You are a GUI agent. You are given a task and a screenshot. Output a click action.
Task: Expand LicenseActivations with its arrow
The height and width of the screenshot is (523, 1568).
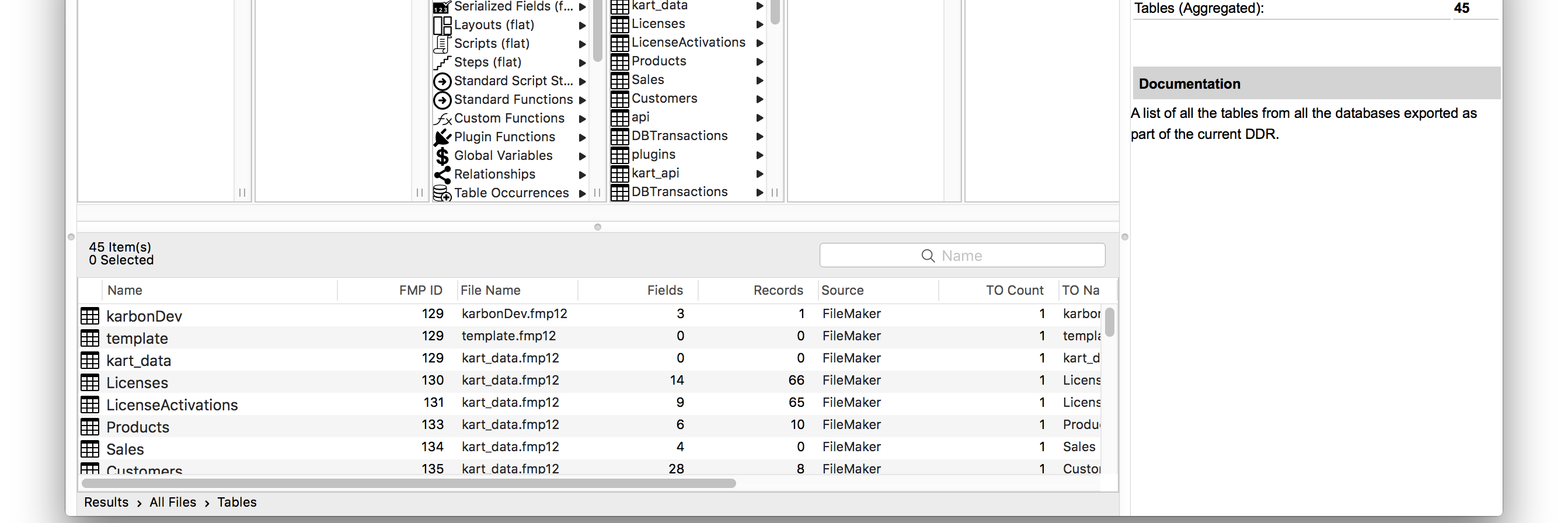point(759,43)
